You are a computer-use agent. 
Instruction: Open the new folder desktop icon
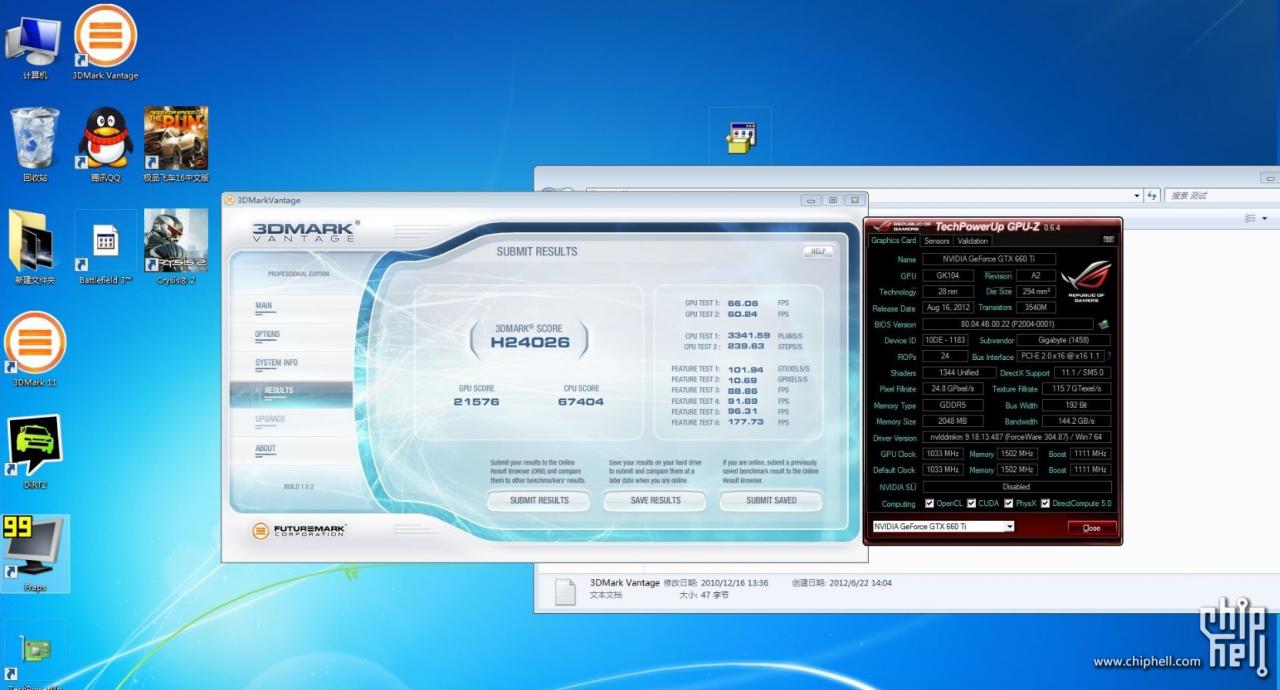click(x=35, y=246)
